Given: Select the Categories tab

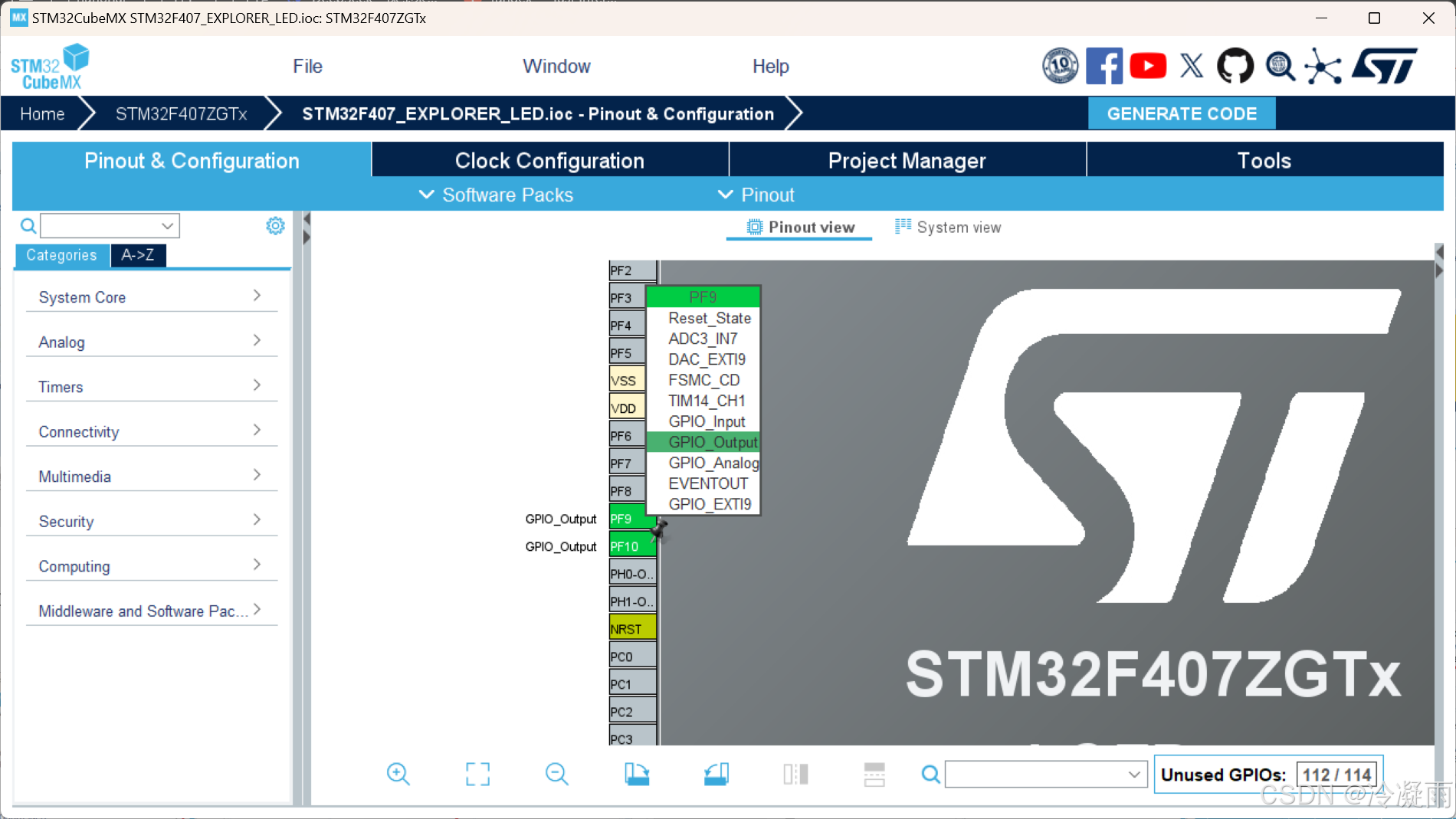Looking at the screenshot, I should tap(62, 255).
